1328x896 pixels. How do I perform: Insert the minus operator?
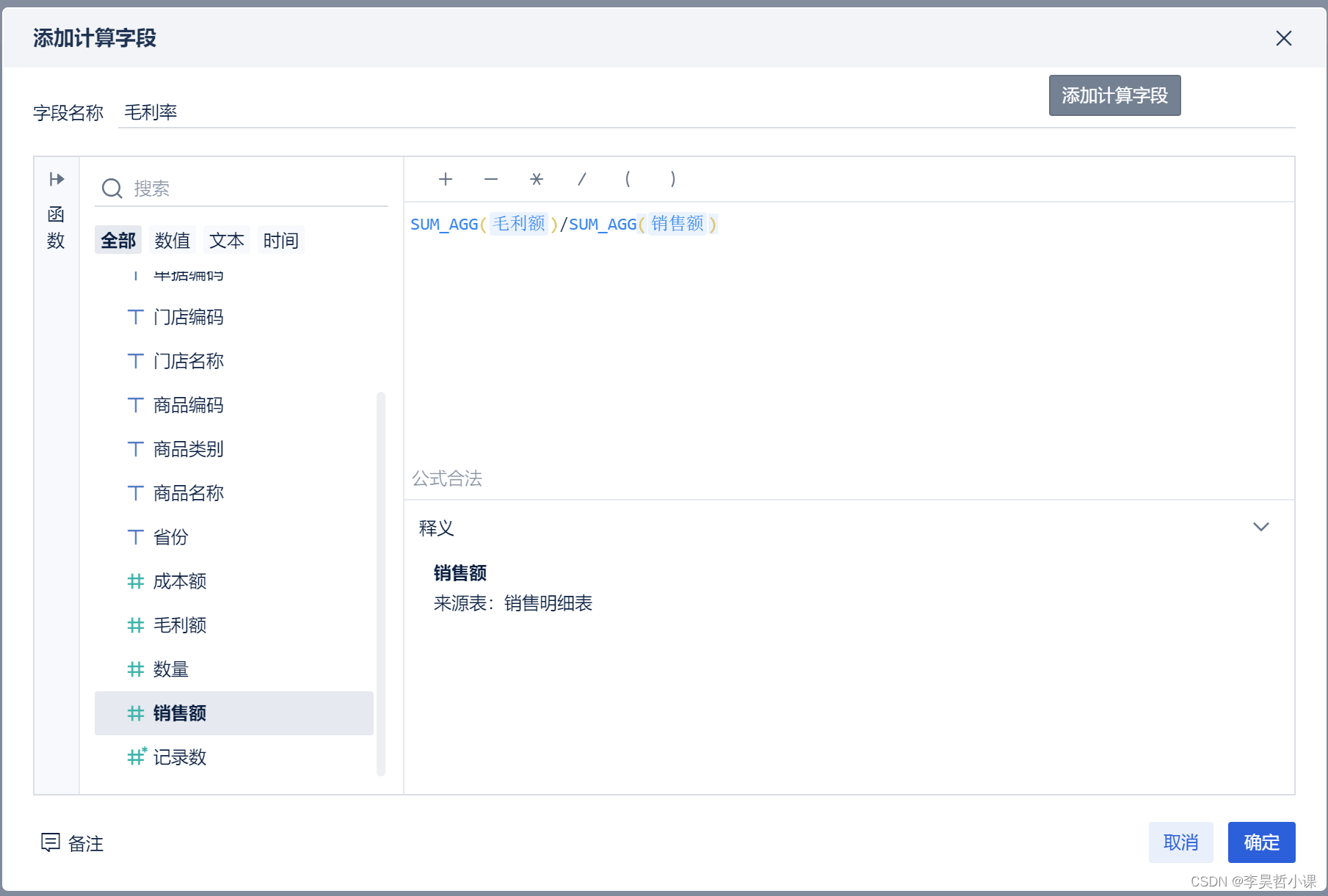491,179
